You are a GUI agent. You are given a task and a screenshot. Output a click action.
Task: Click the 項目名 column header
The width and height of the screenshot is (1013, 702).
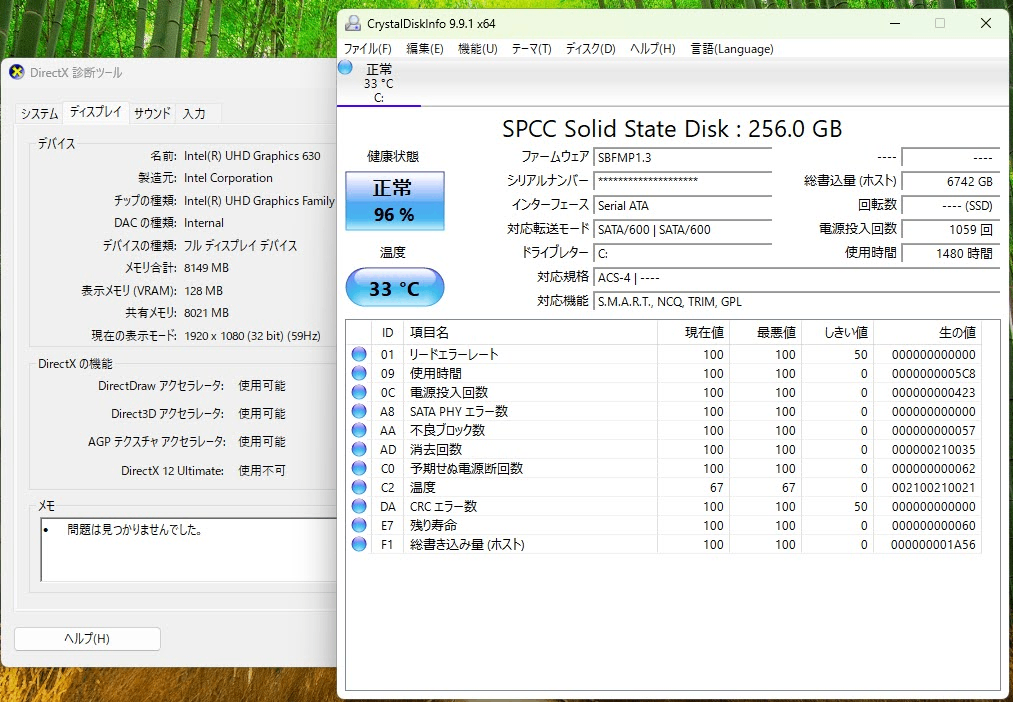click(530, 333)
